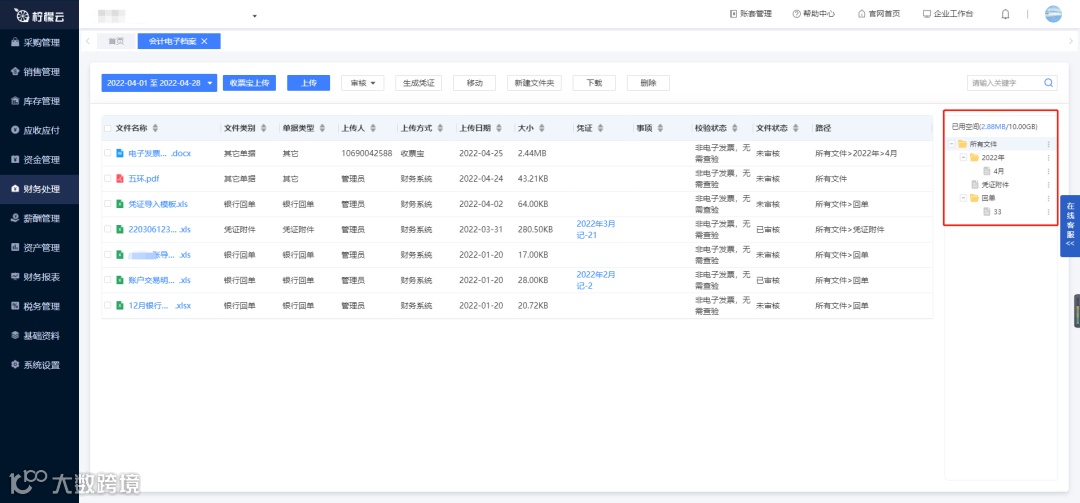Viewport: 1080px width, 503px height.
Task: Open voucher link 2022年2月 记-2
Action: pyautogui.click(x=596, y=280)
